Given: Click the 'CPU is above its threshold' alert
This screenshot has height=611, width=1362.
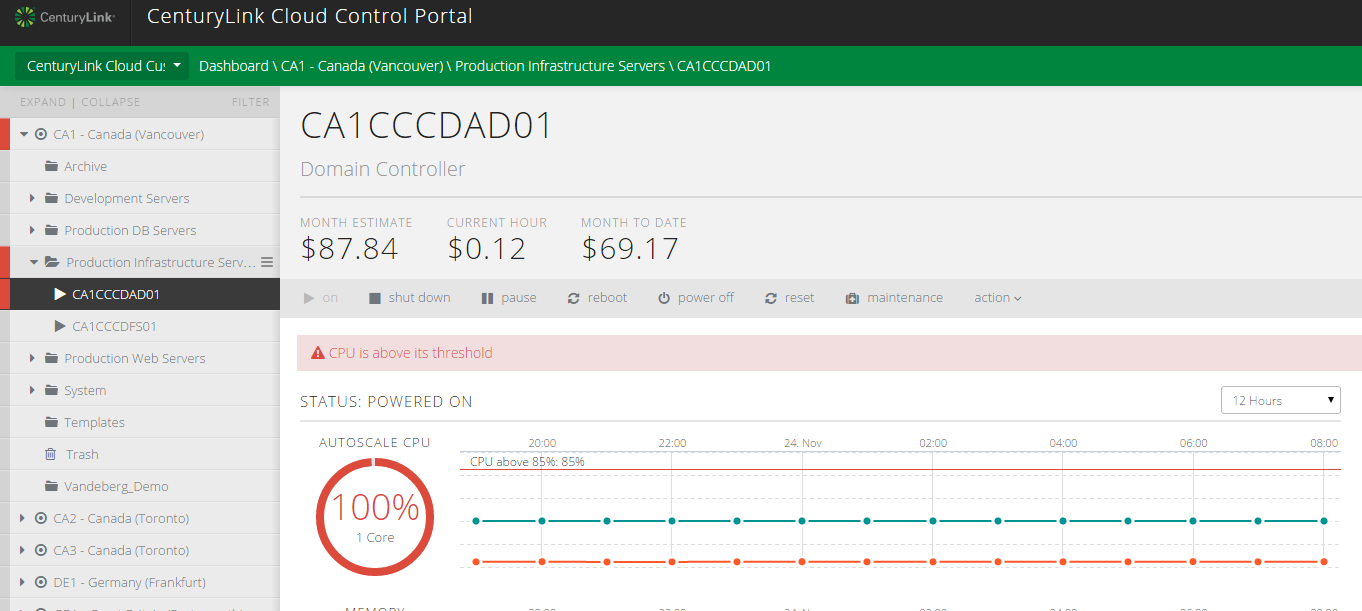Looking at the screenshot, I should click(829, 353).
